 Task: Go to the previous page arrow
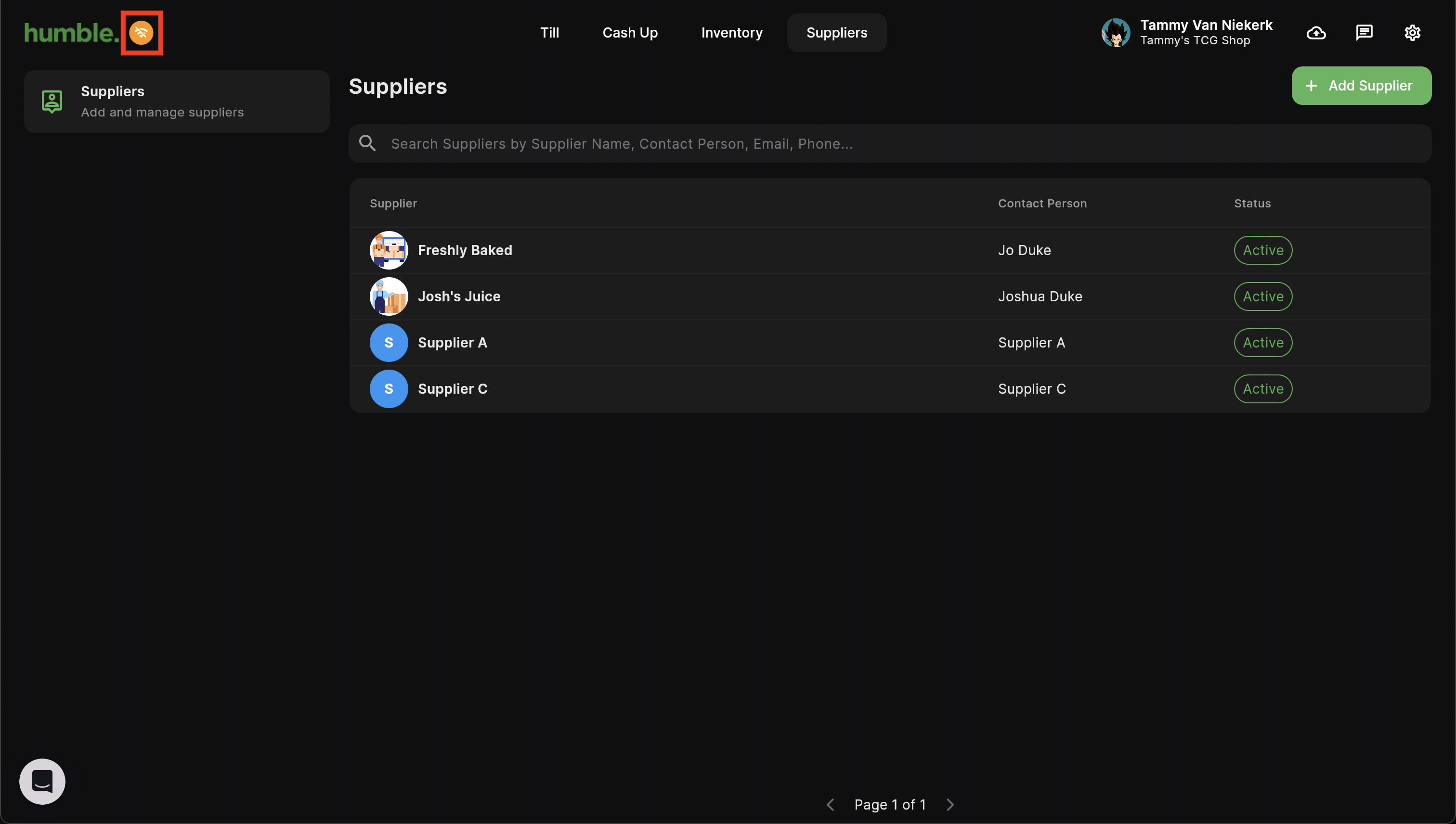click(x=831, y=804)
